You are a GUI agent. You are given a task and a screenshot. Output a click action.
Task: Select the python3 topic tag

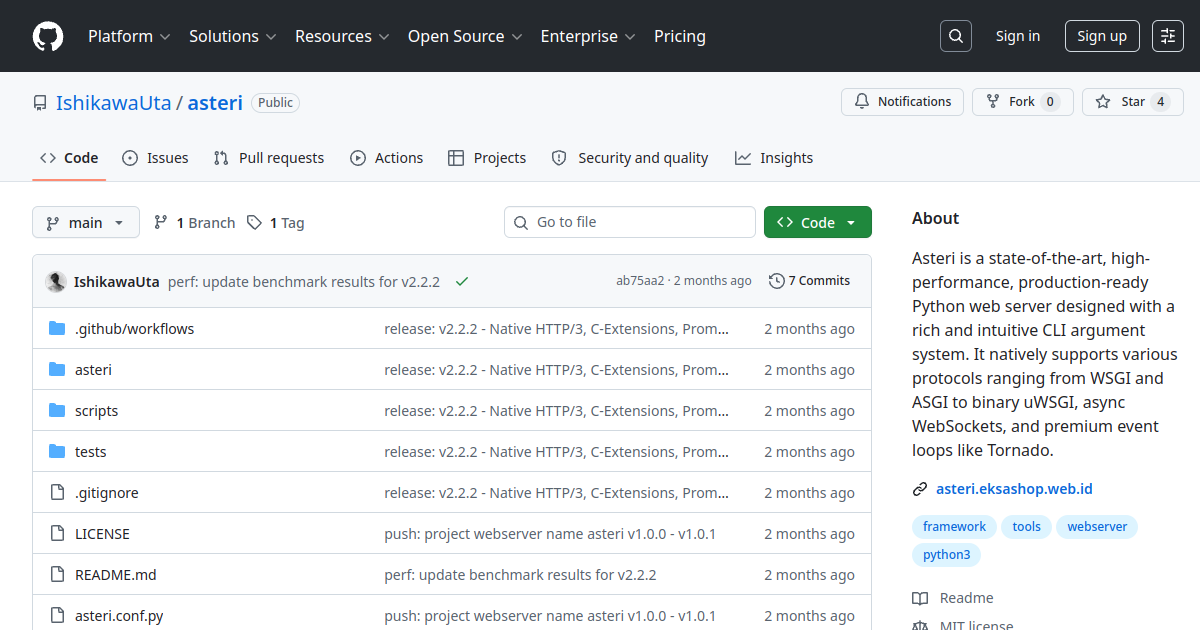coord(946,555)
